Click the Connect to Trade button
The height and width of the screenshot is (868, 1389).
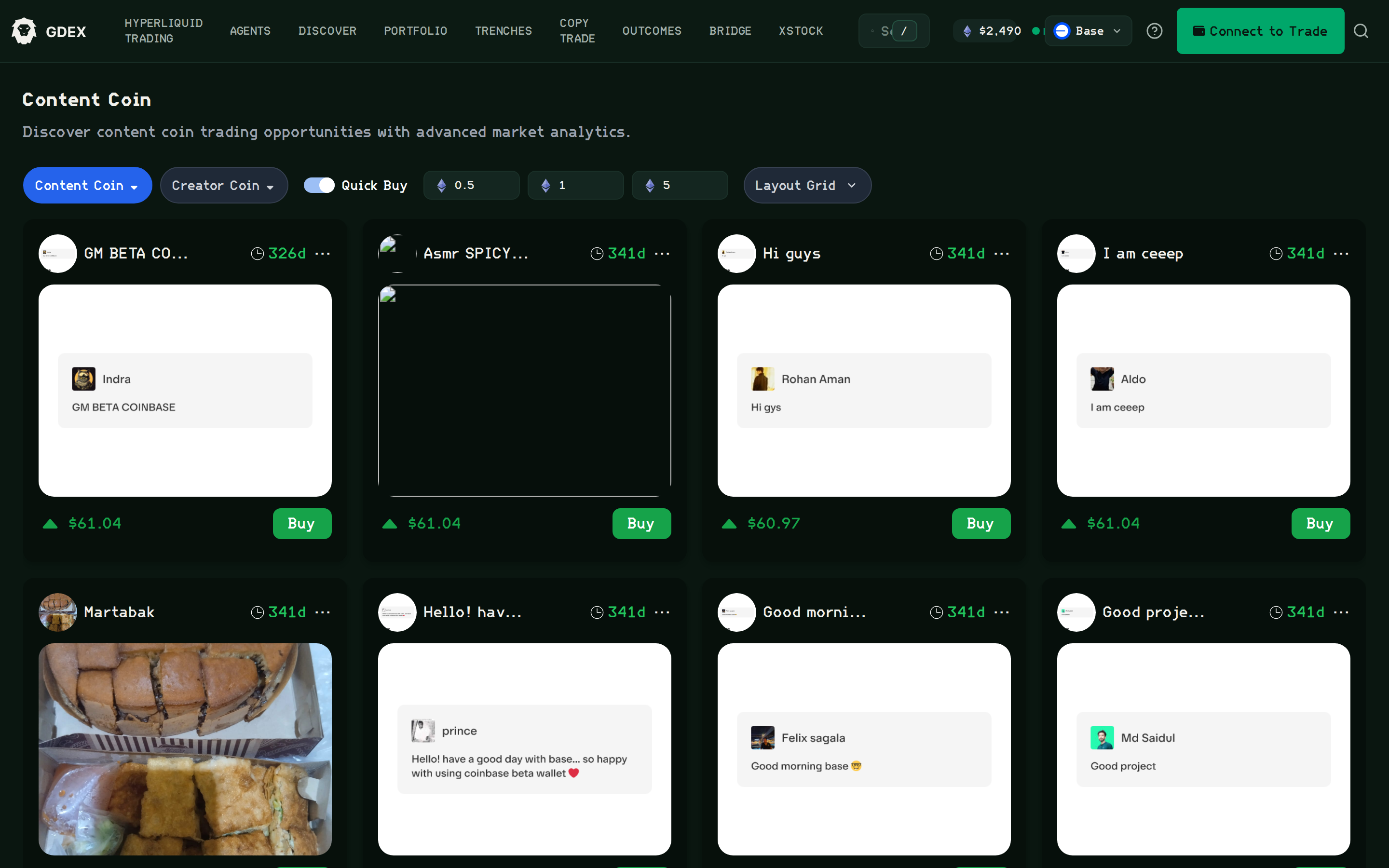pos(1260,31)
